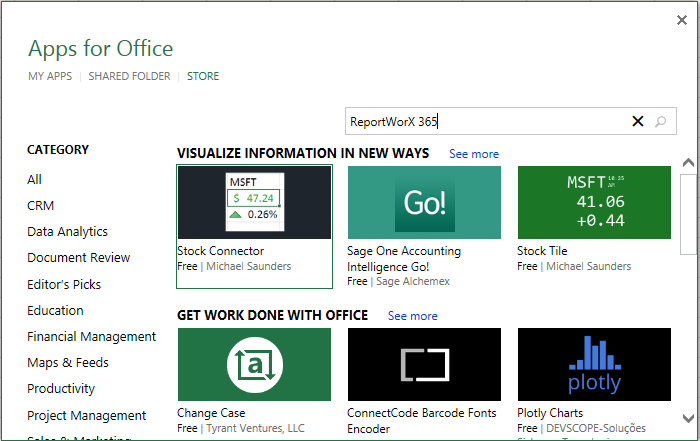This screenshot has width=700, height=441.
Task: Select the Education category
Action: coord(55,310)
